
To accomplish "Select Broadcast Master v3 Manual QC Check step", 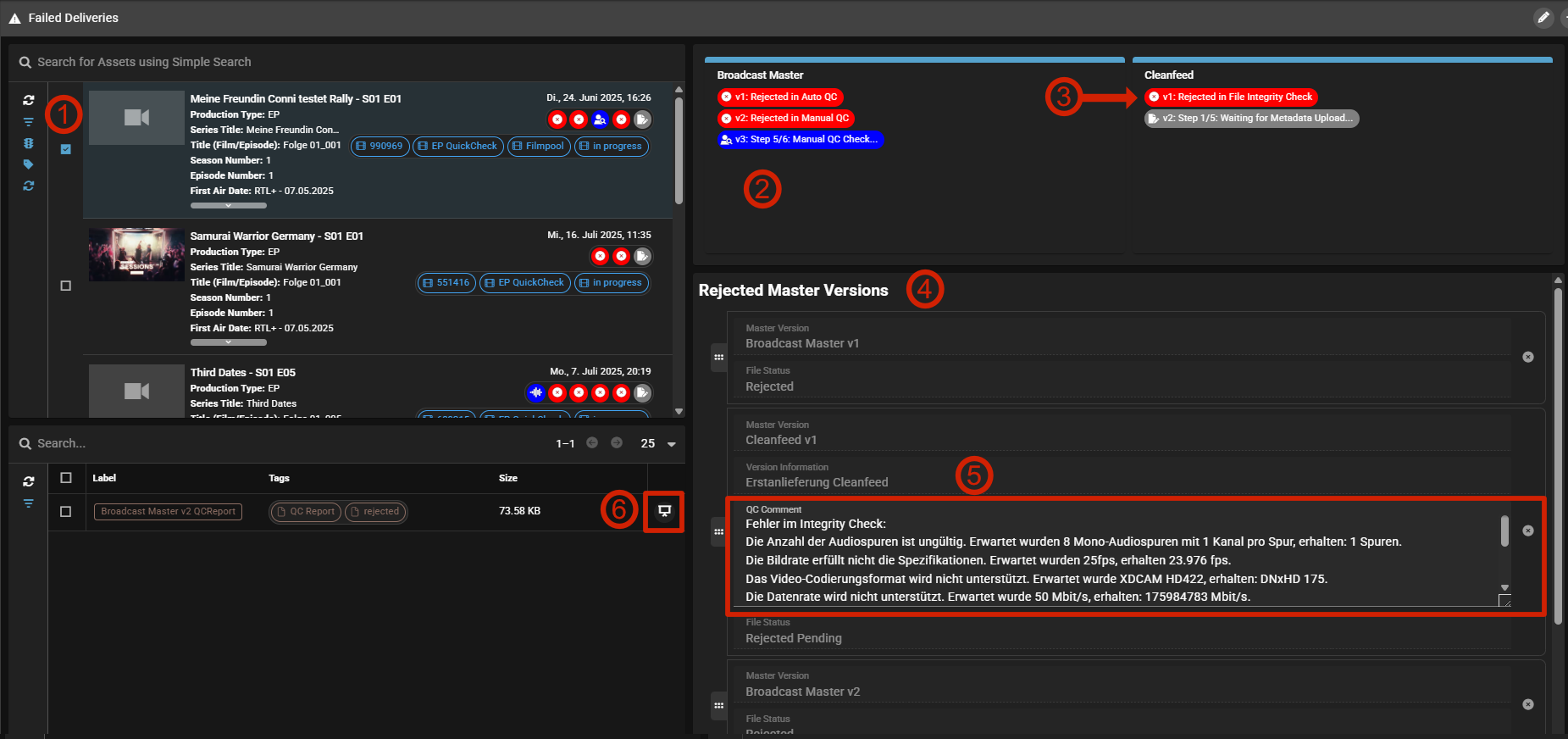I will 800,140.
